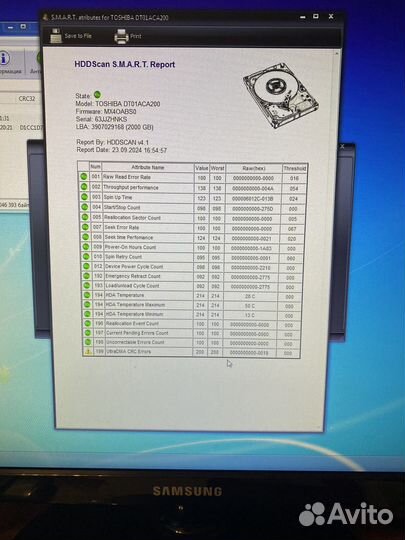Viewport: 405px width, 540px height.
Task: Click the threshold 067 of Seek Error Rate
Action: pos(292,229)
